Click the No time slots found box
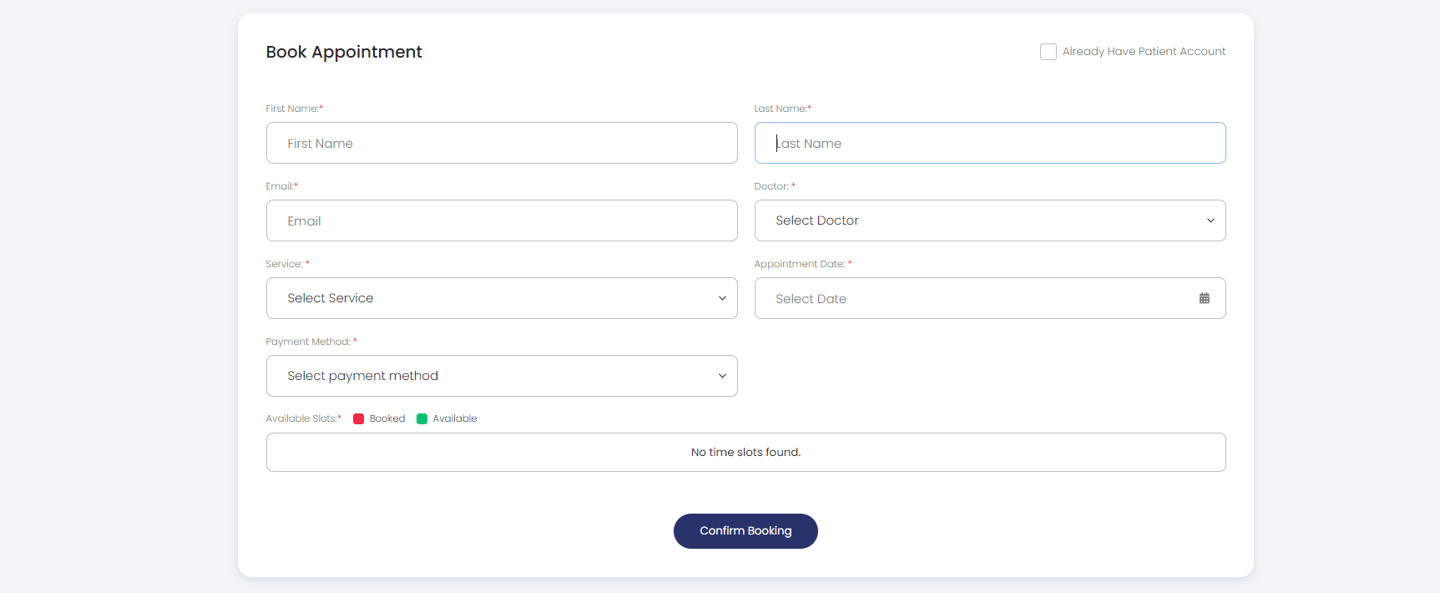The width and height of the screenshot is (1440, 593). 746,452
